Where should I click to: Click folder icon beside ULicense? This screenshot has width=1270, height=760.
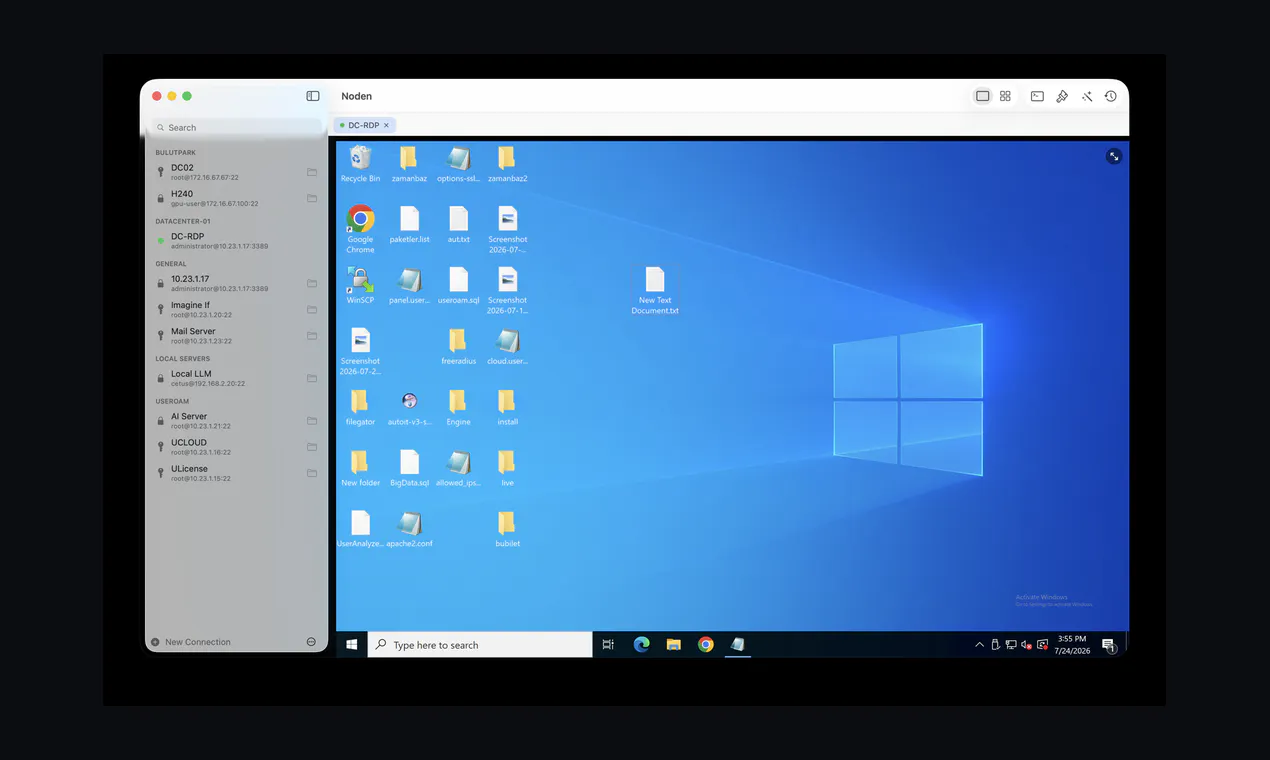tap(312, 472)
